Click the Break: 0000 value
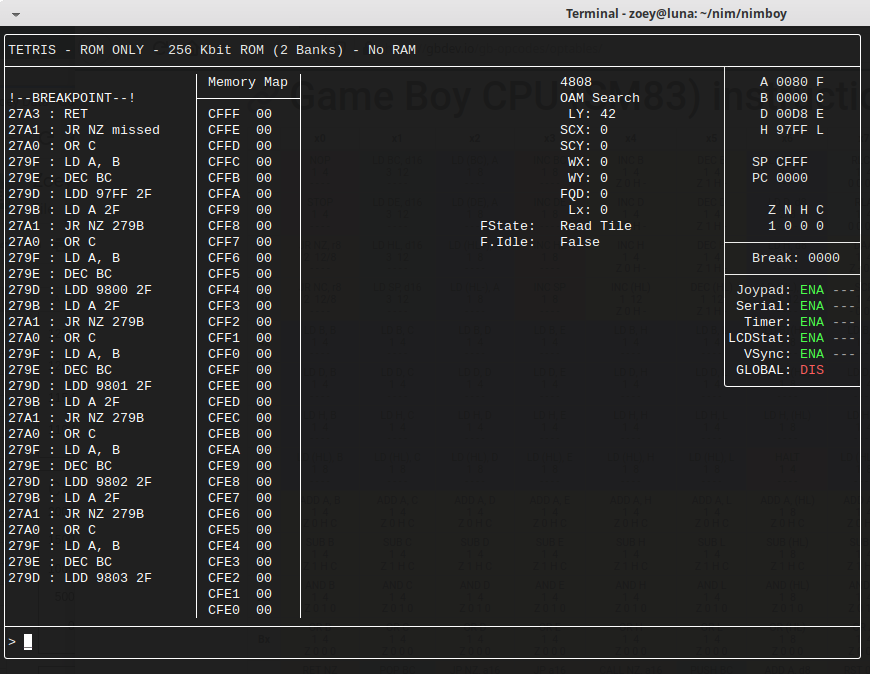870x674 pixels. [822, 257]
